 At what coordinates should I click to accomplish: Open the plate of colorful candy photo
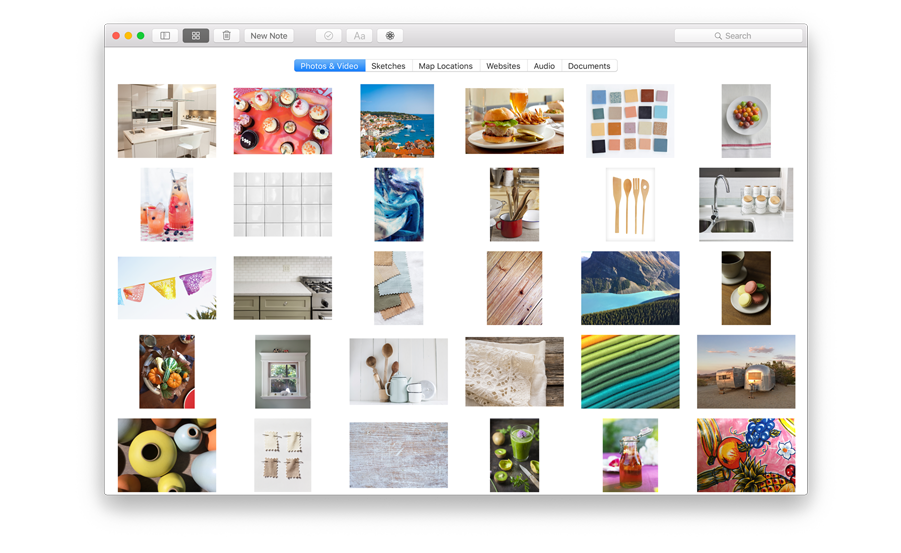(746, 121)
